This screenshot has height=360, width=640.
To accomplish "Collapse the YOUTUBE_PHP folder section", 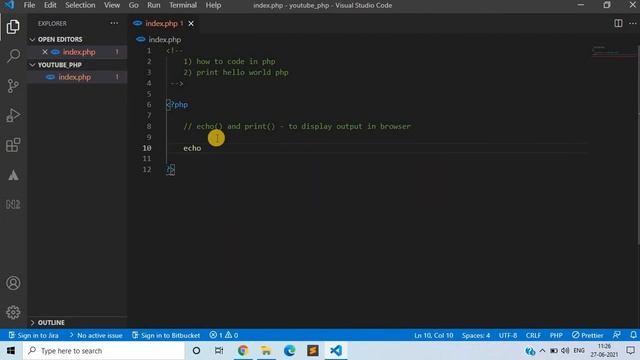I will pos(33,65).
